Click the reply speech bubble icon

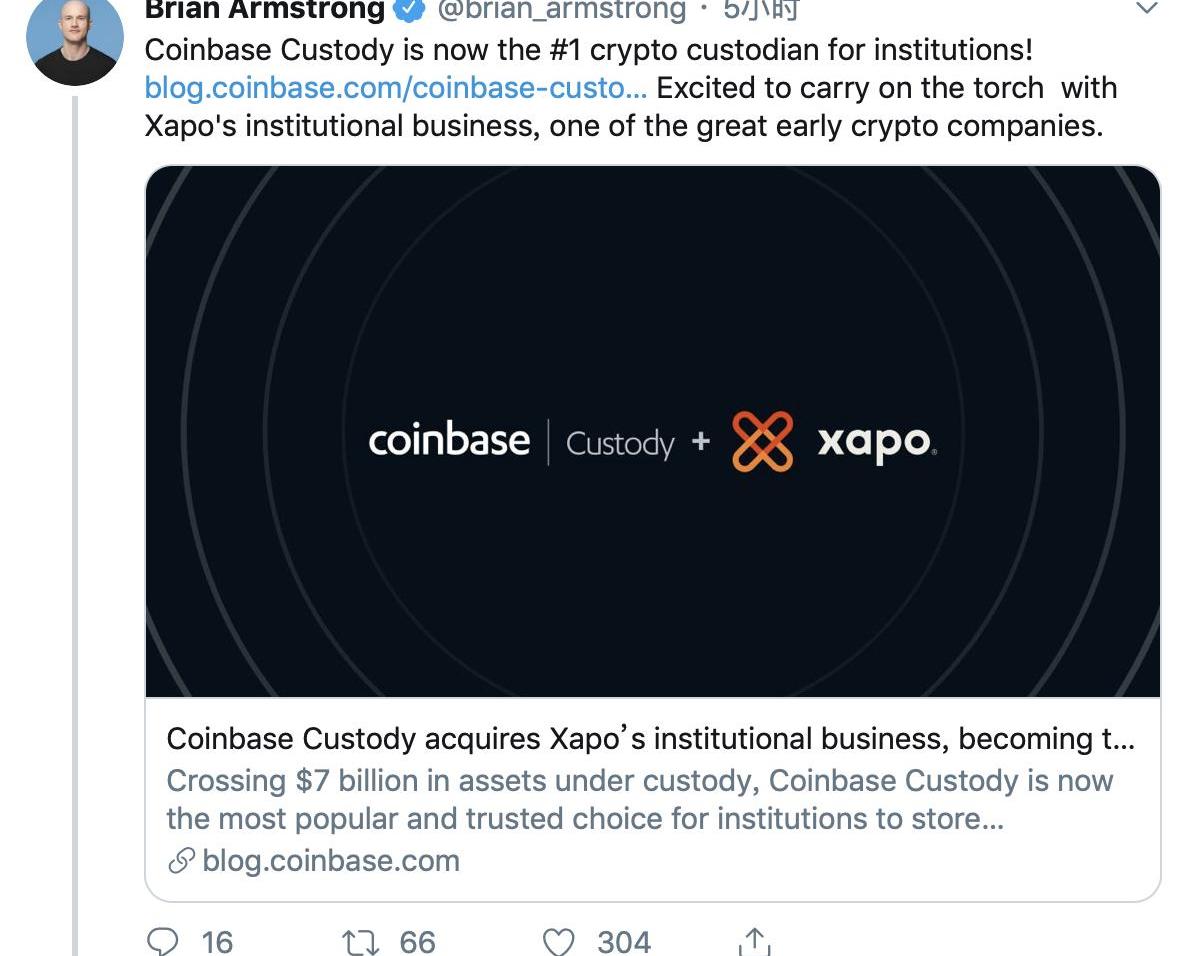pyautogui.click(x=162, y=942)
